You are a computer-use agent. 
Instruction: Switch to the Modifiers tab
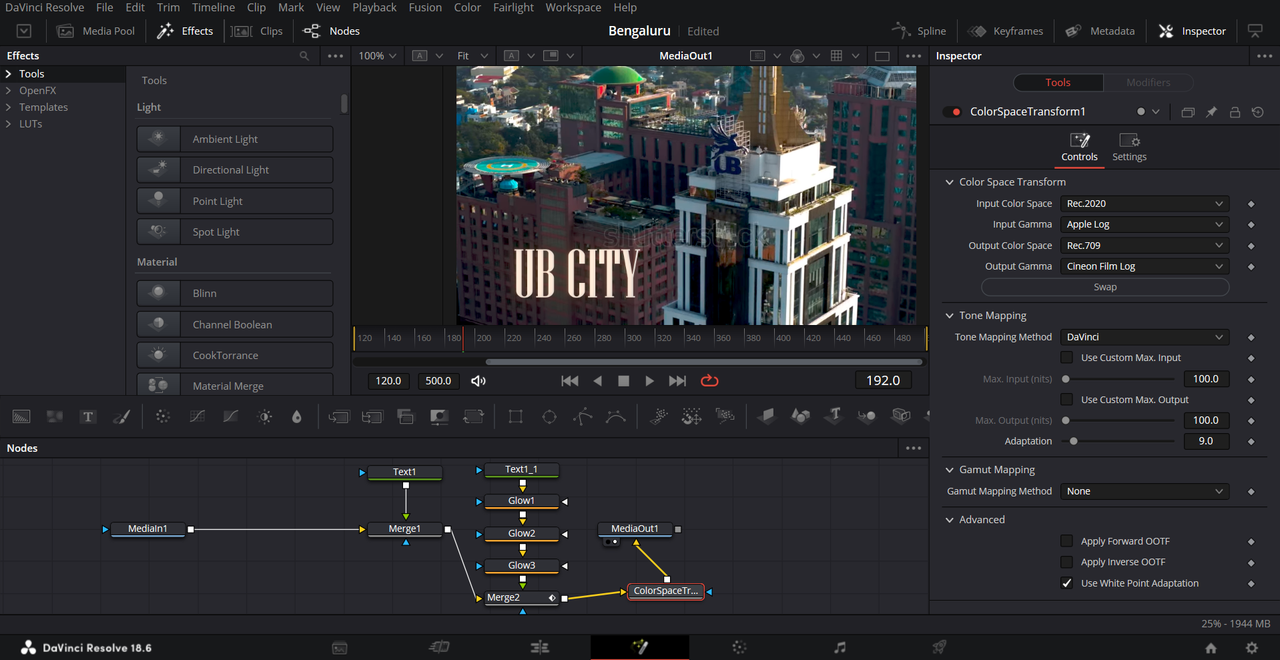pos(1148,83)
